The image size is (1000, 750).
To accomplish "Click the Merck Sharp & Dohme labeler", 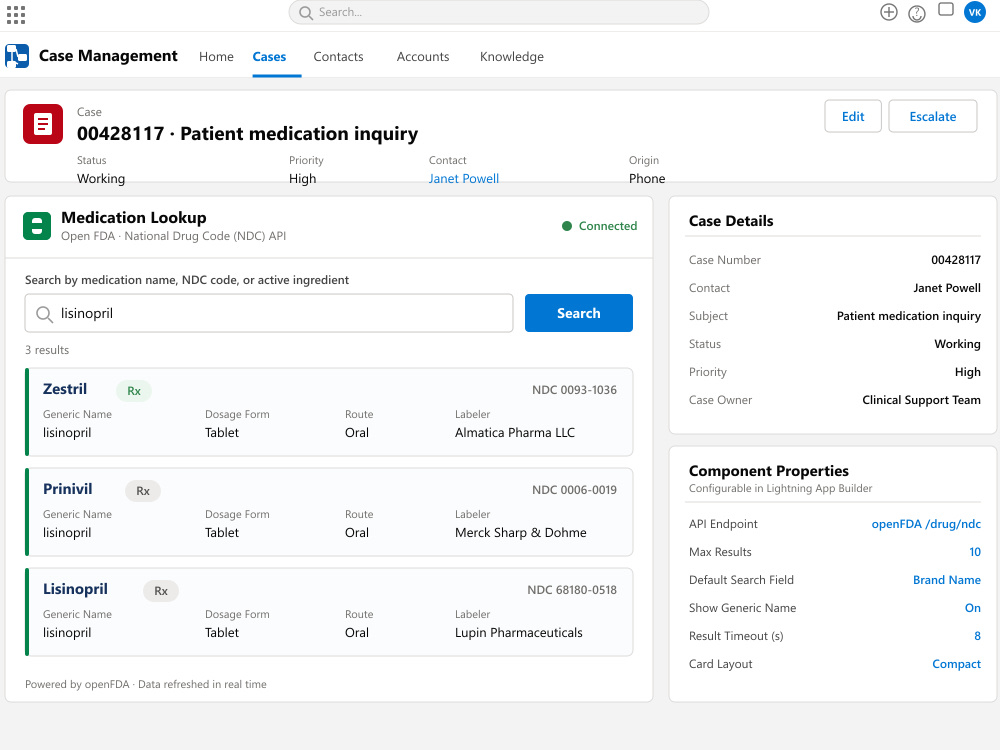I will [x=520, y=533].
